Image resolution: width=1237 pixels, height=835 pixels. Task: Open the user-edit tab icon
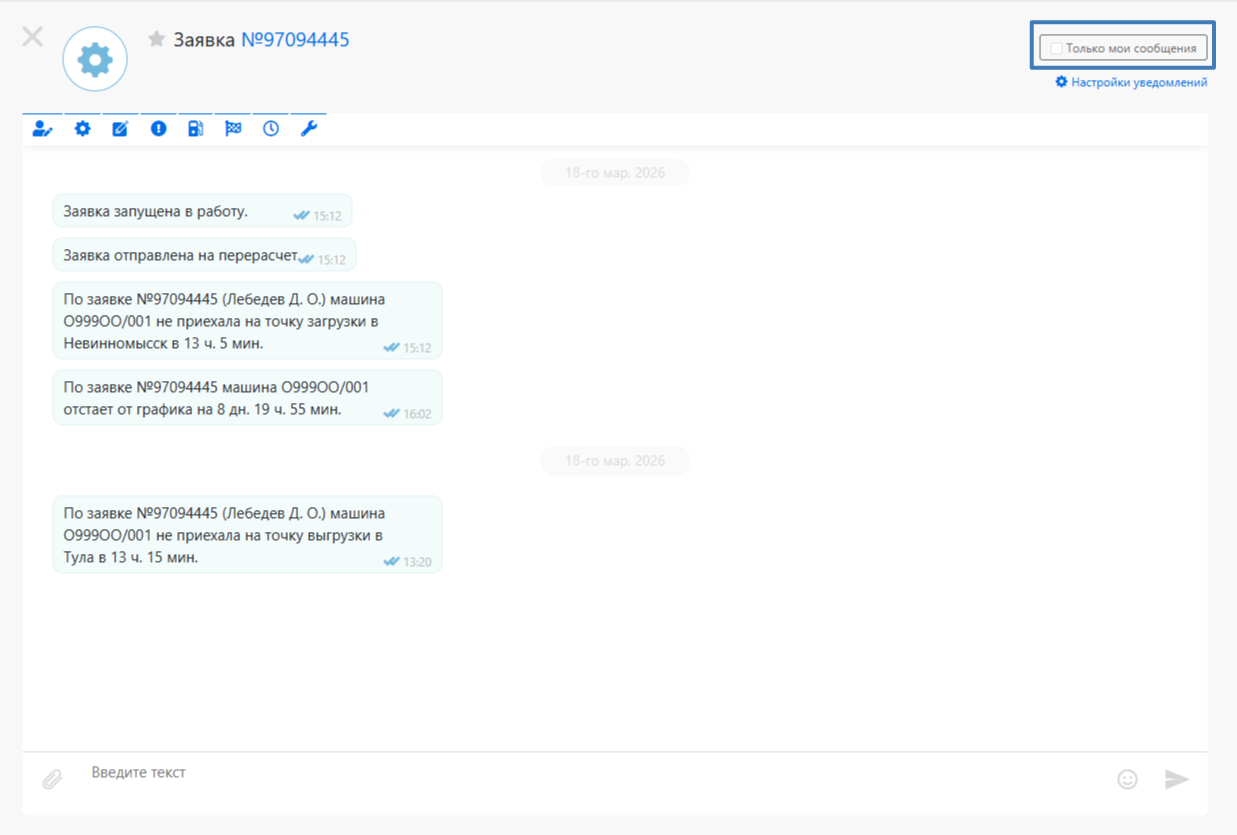click(x=42, y=129)
